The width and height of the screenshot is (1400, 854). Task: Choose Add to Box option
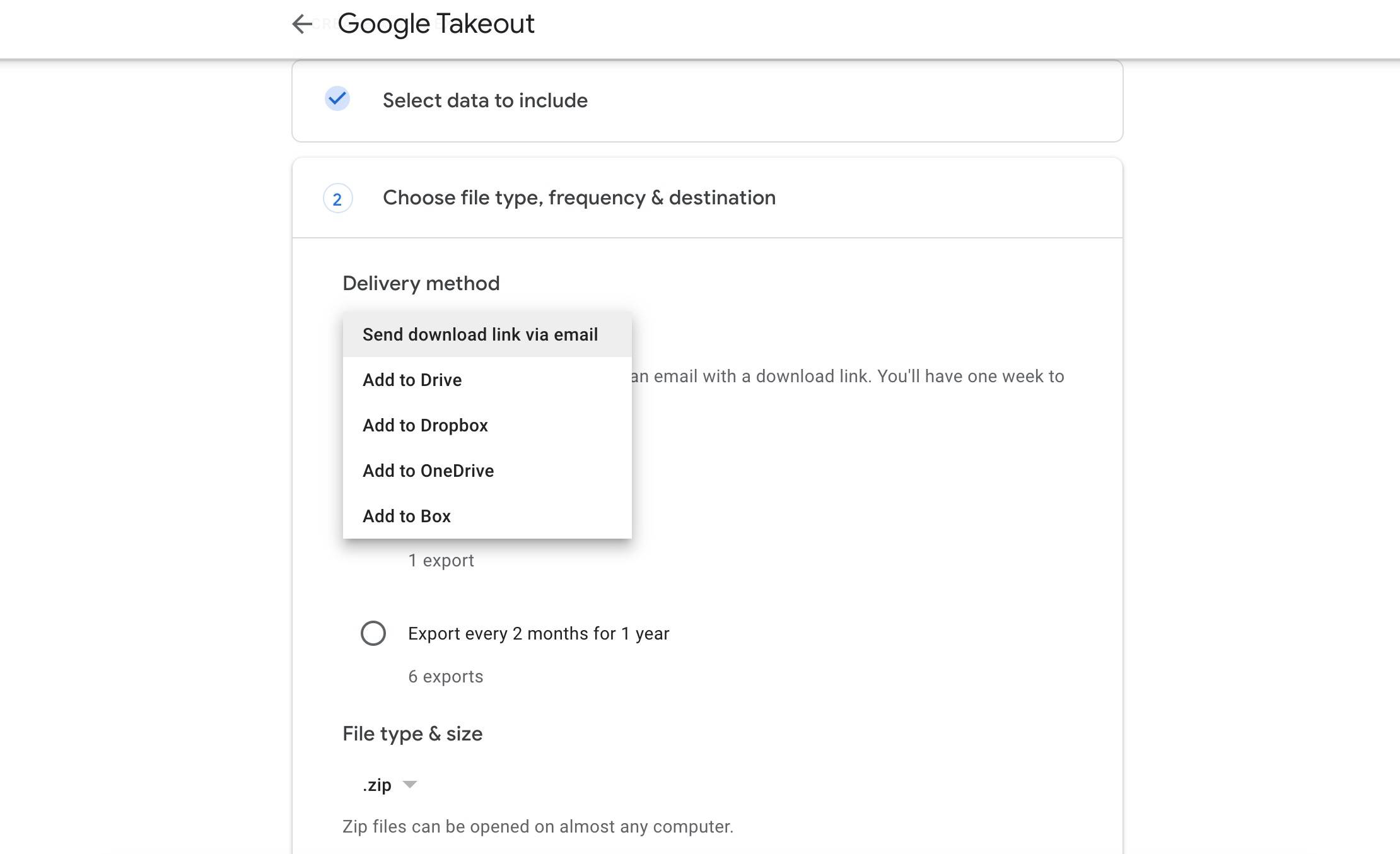487,516
